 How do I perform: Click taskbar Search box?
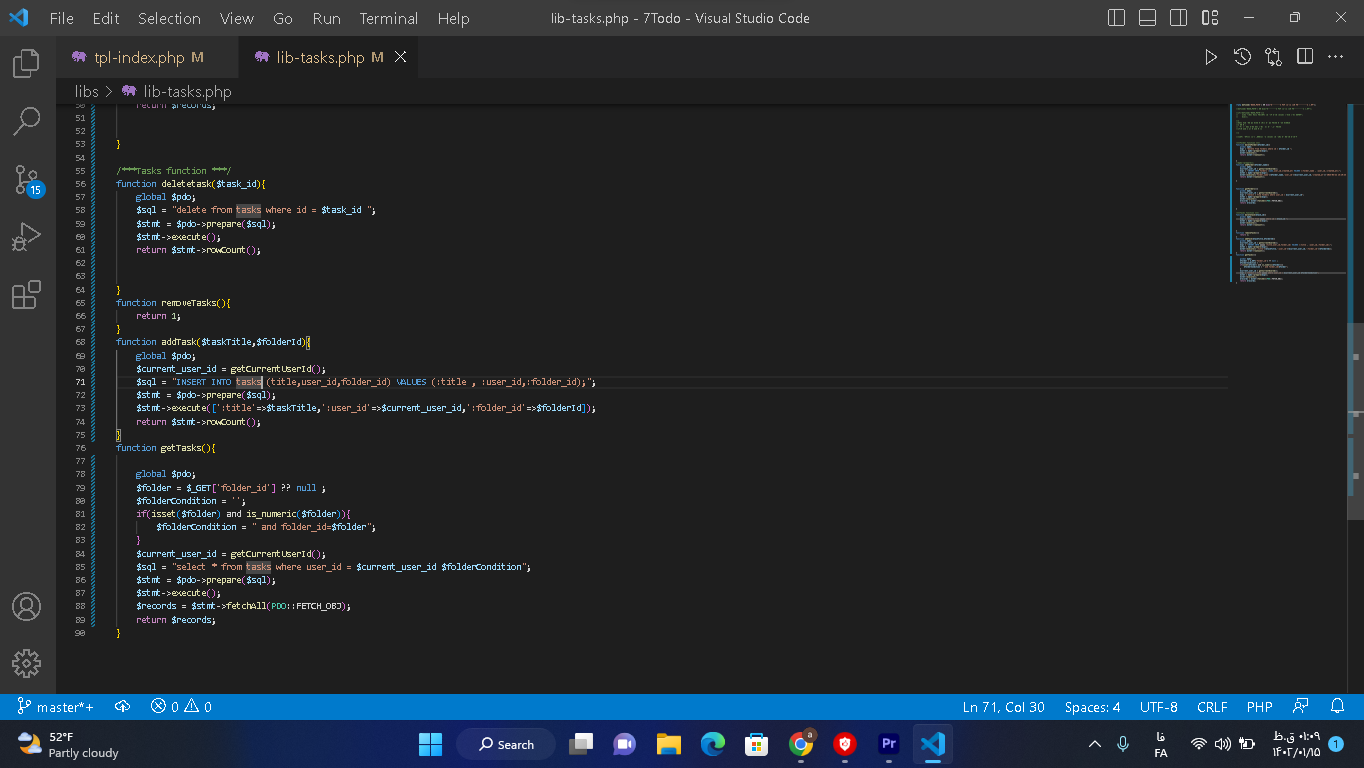click(506, 744)
